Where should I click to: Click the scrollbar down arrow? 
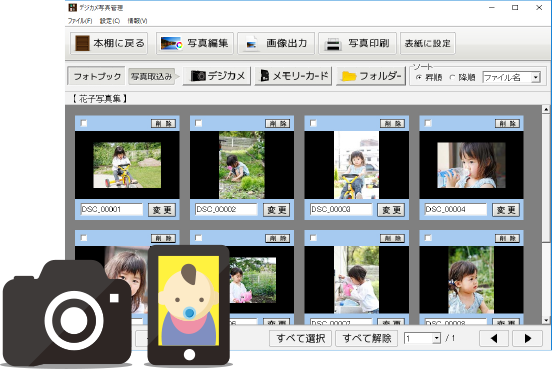(x=546, y=320)
